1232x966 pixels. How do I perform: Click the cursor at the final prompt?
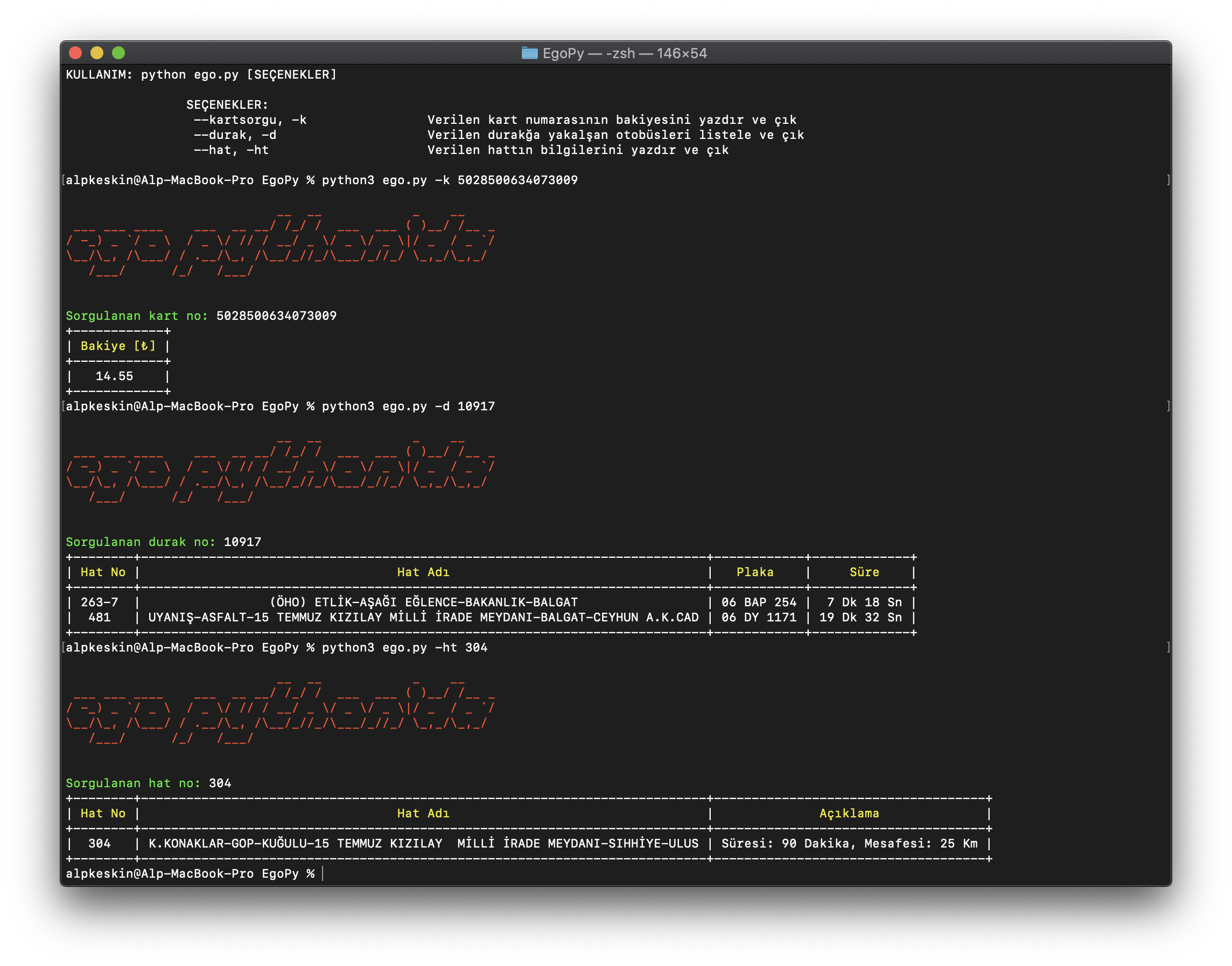coord(323,874)
